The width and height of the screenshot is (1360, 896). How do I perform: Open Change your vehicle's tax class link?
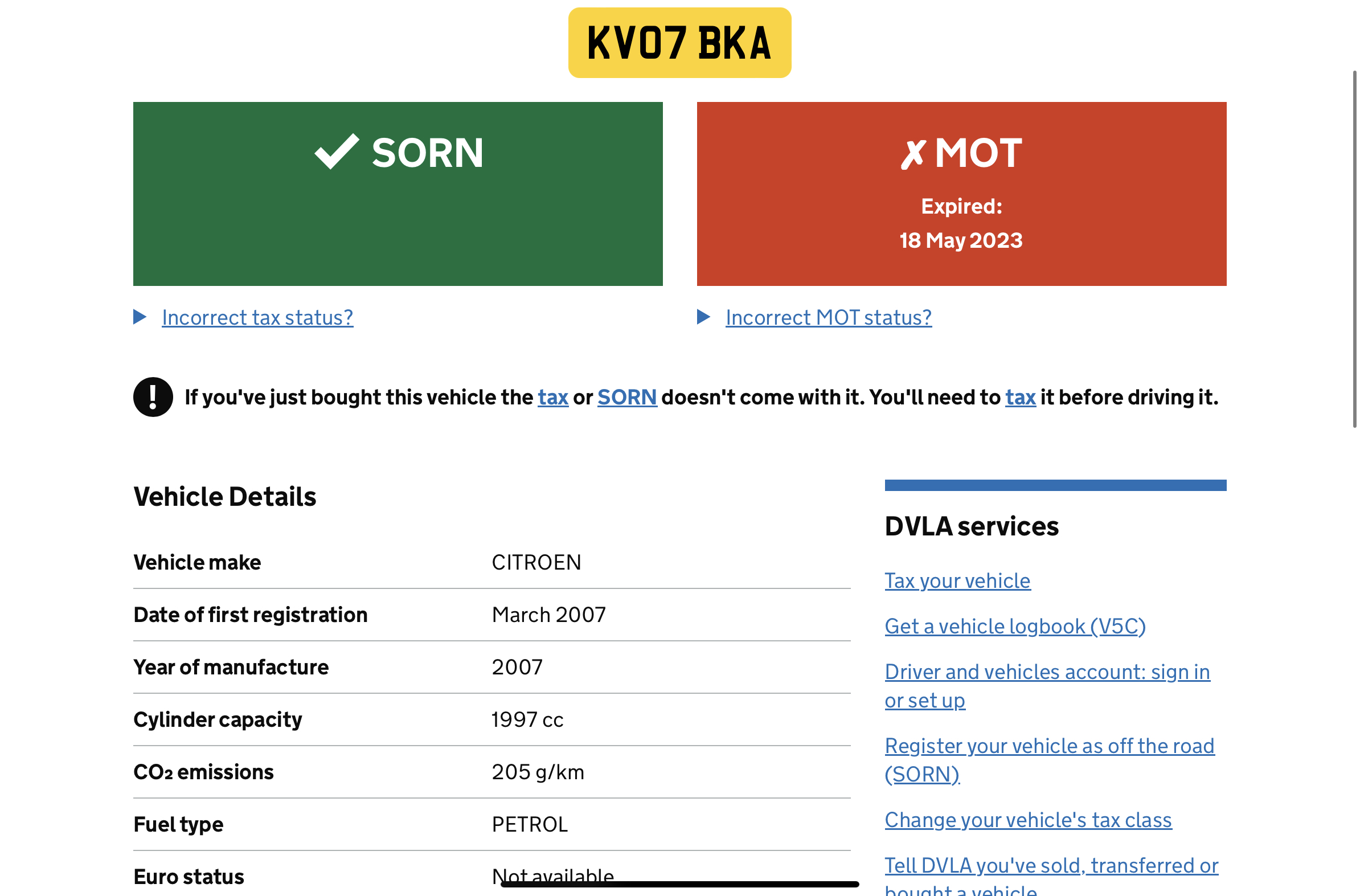[1029, 820]
